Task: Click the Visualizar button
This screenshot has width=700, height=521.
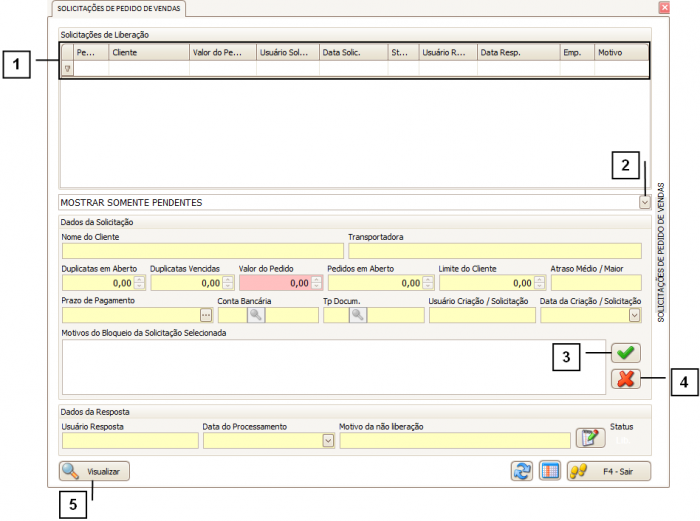Action: point(94,471)
